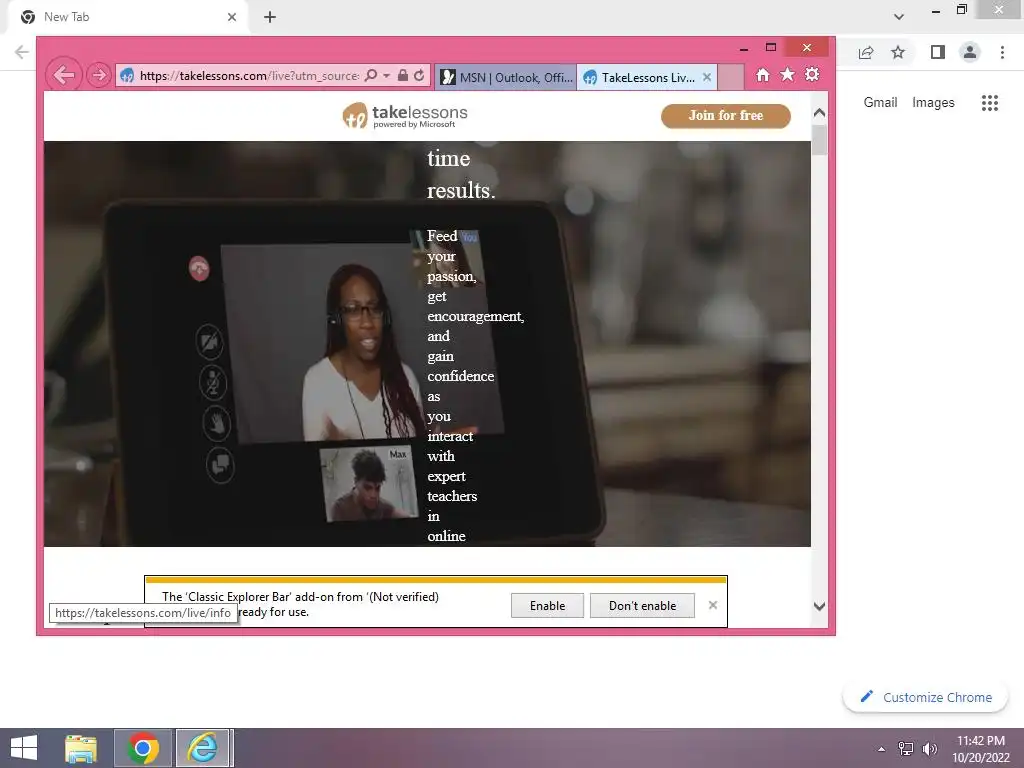This screenshot has height=768, width=1024.
Task: Show hidden system tray icons
Action: tap(882, 749)
